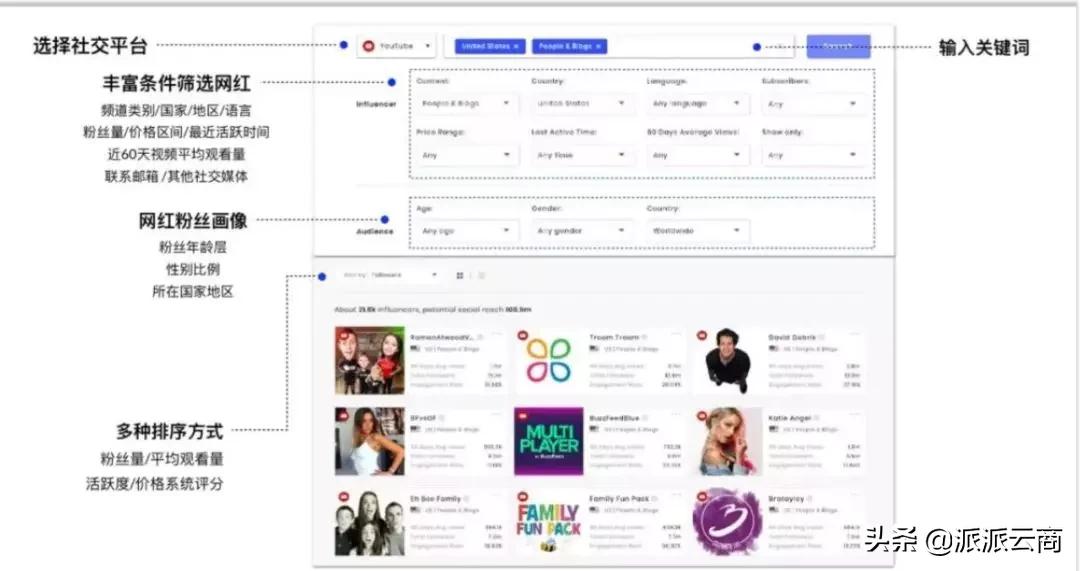Click the YouTube badge on Troom Troom card

tap(523, 335)
